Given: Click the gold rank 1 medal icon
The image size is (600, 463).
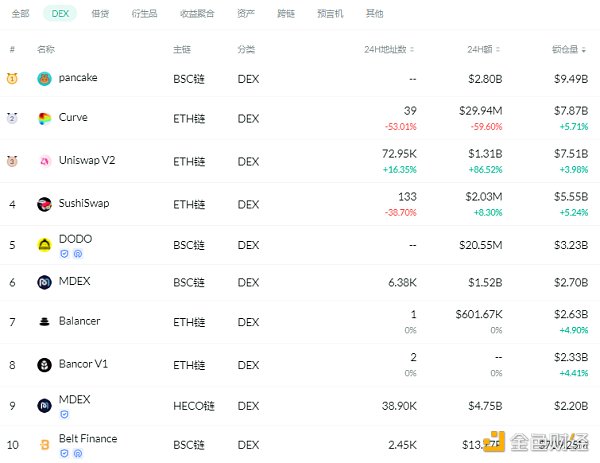Looking at the screenshot, I should coord(12,78).
